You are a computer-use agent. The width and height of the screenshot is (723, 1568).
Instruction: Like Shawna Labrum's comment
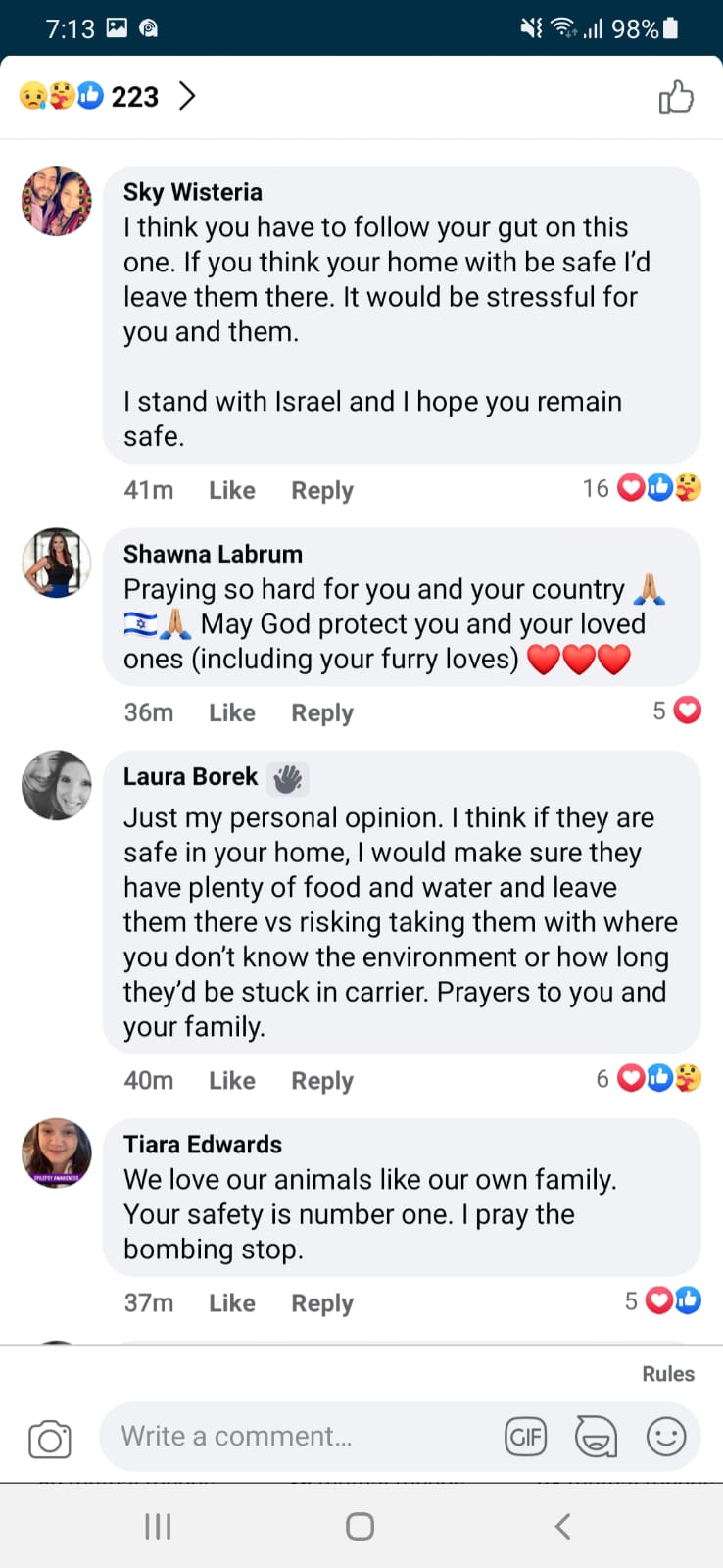click(x=232, y=712)
